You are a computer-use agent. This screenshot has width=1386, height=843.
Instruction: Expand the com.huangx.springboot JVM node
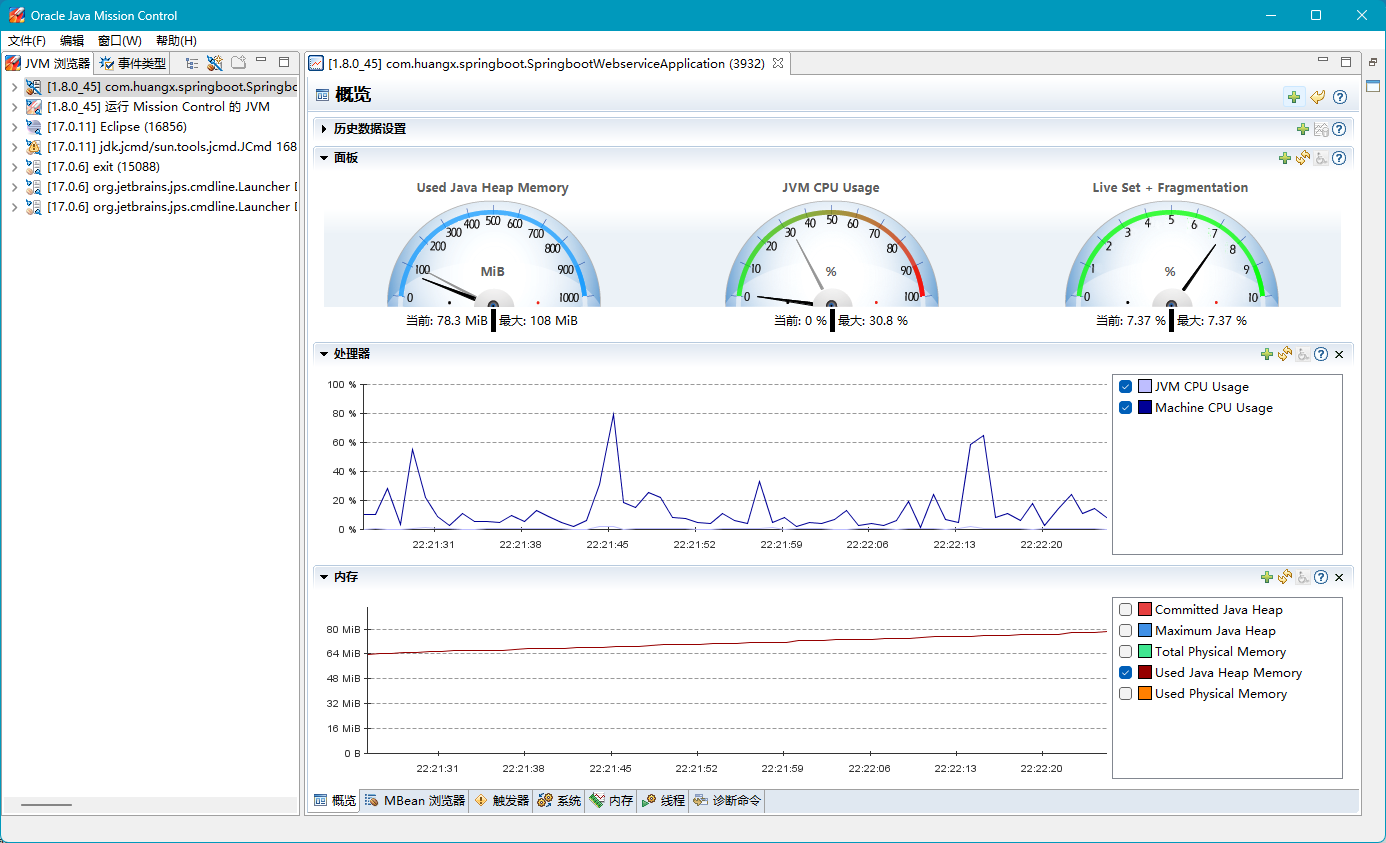tap(14, 87)
